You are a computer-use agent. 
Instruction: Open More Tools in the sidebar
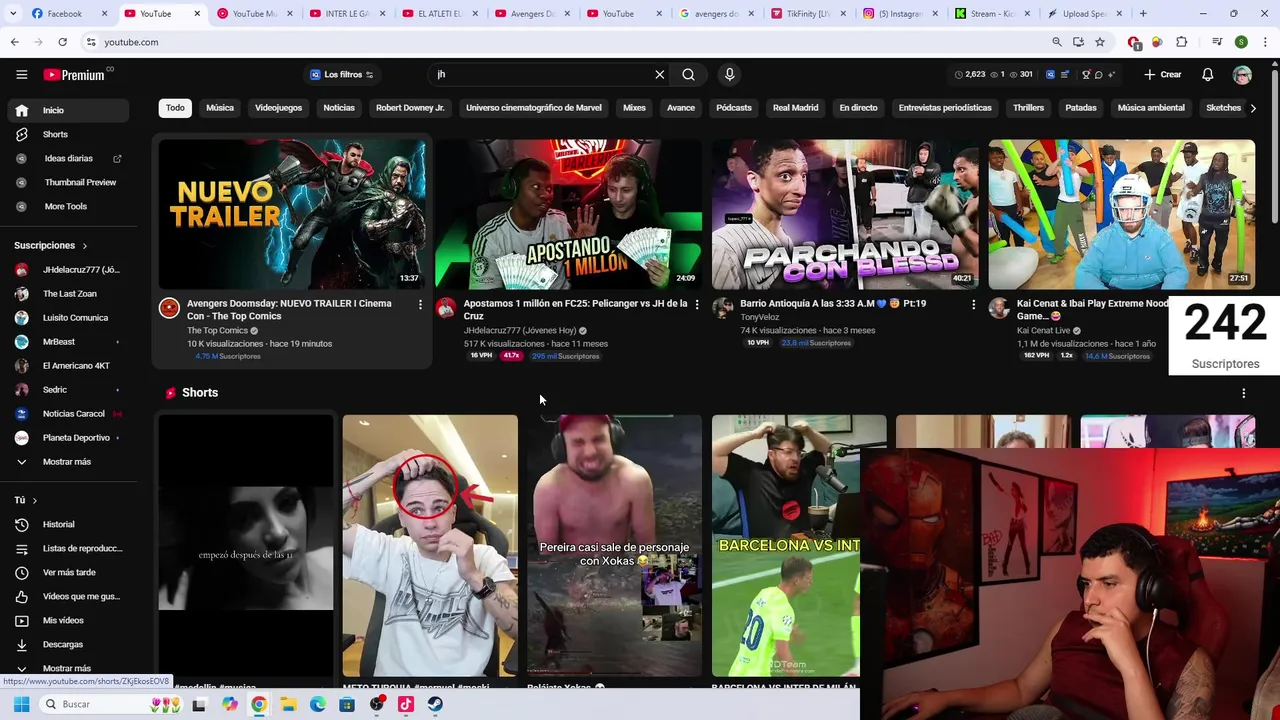[68, 206]
